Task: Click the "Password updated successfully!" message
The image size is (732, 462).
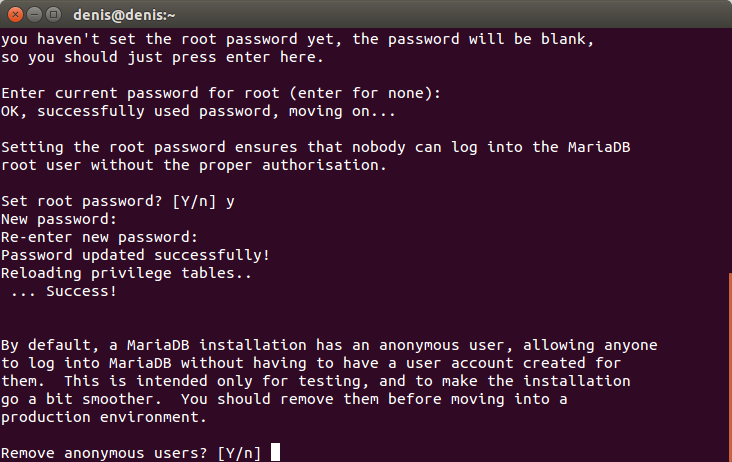Action: tap(135, 255)
